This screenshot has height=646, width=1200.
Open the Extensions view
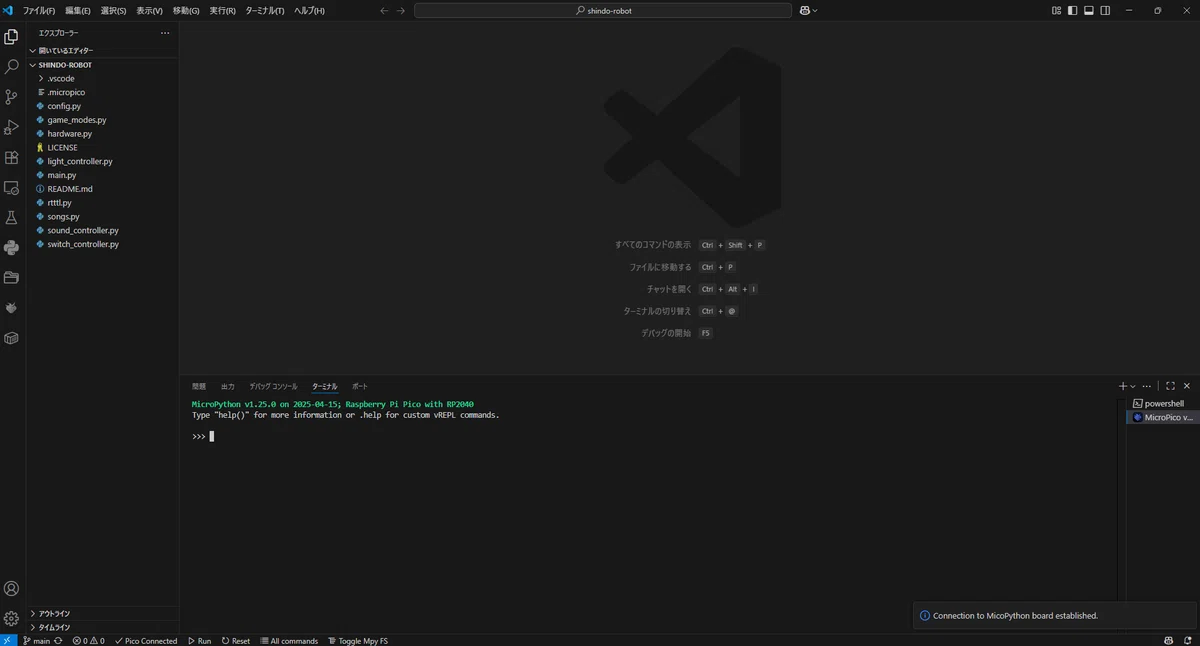(x=11, y=157)
